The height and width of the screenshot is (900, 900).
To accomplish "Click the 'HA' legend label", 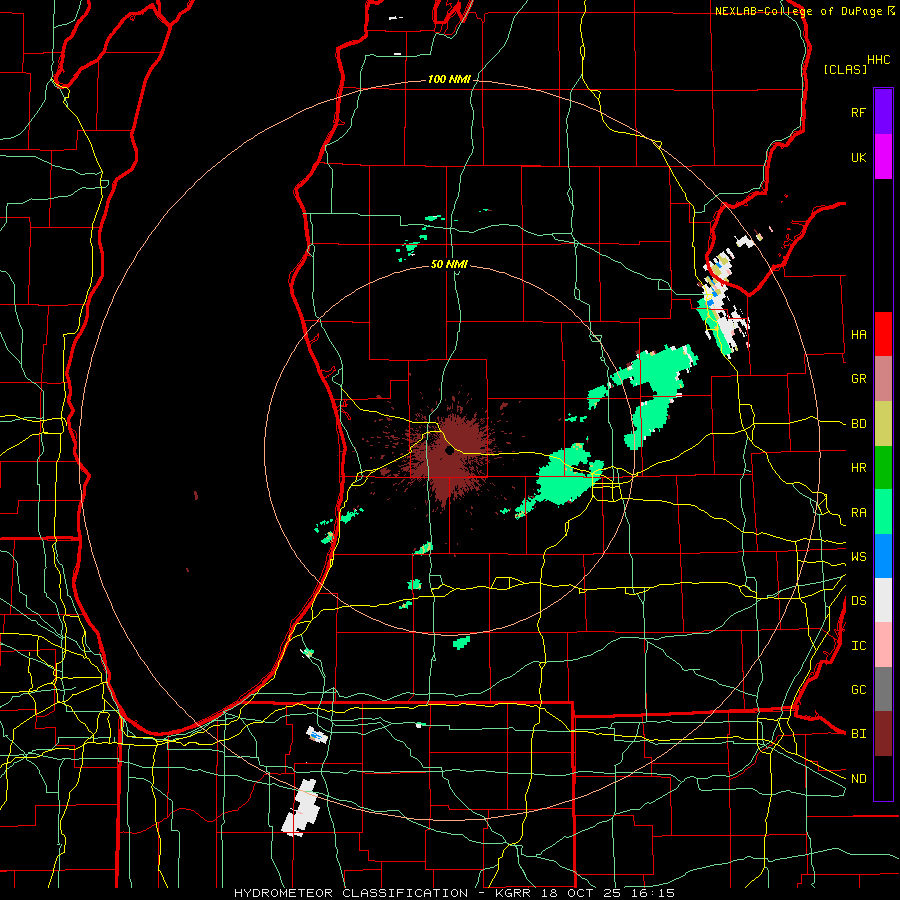I will coord(858,334).
